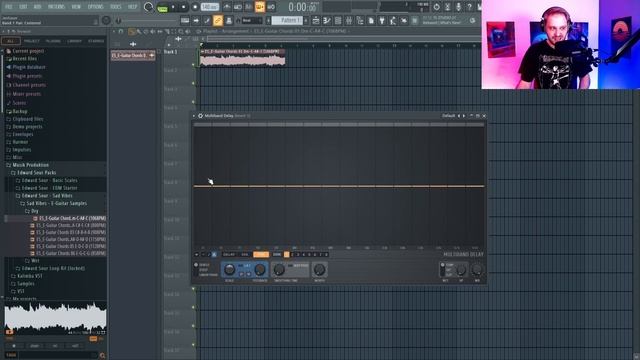Screen dimensions: 640x360
Task: Click the transport record button
Action: 195,7
